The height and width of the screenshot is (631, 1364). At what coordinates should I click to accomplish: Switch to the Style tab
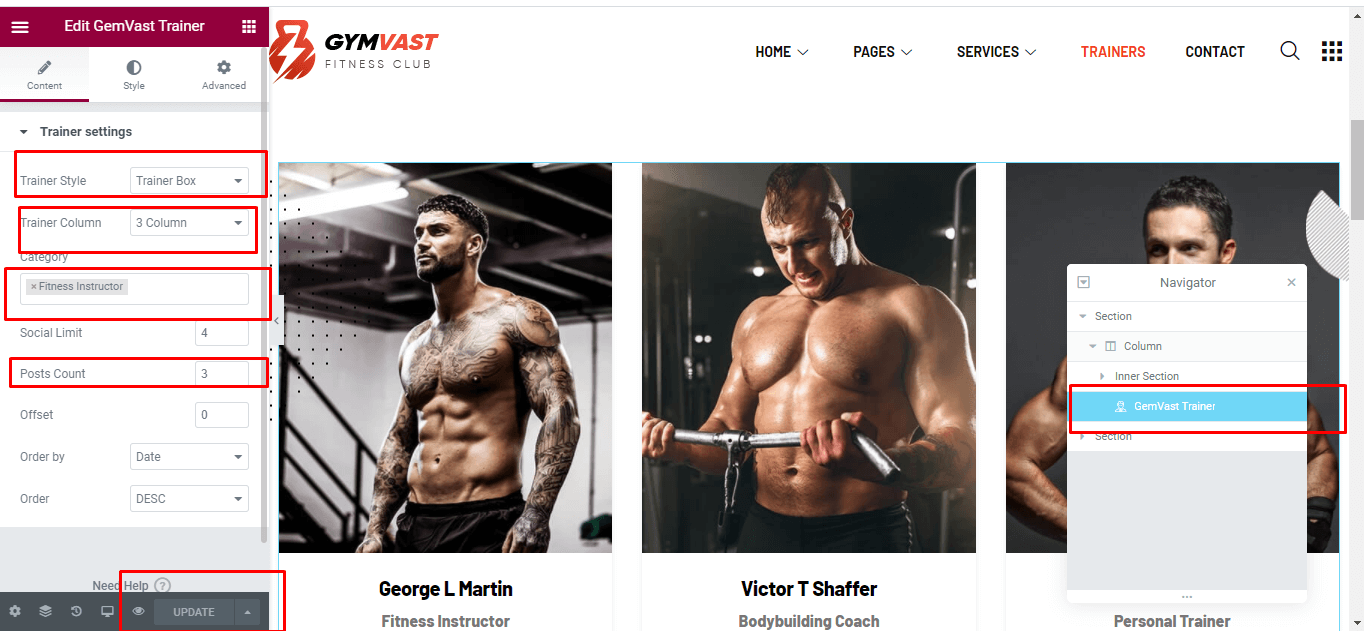tap(134, 75)
